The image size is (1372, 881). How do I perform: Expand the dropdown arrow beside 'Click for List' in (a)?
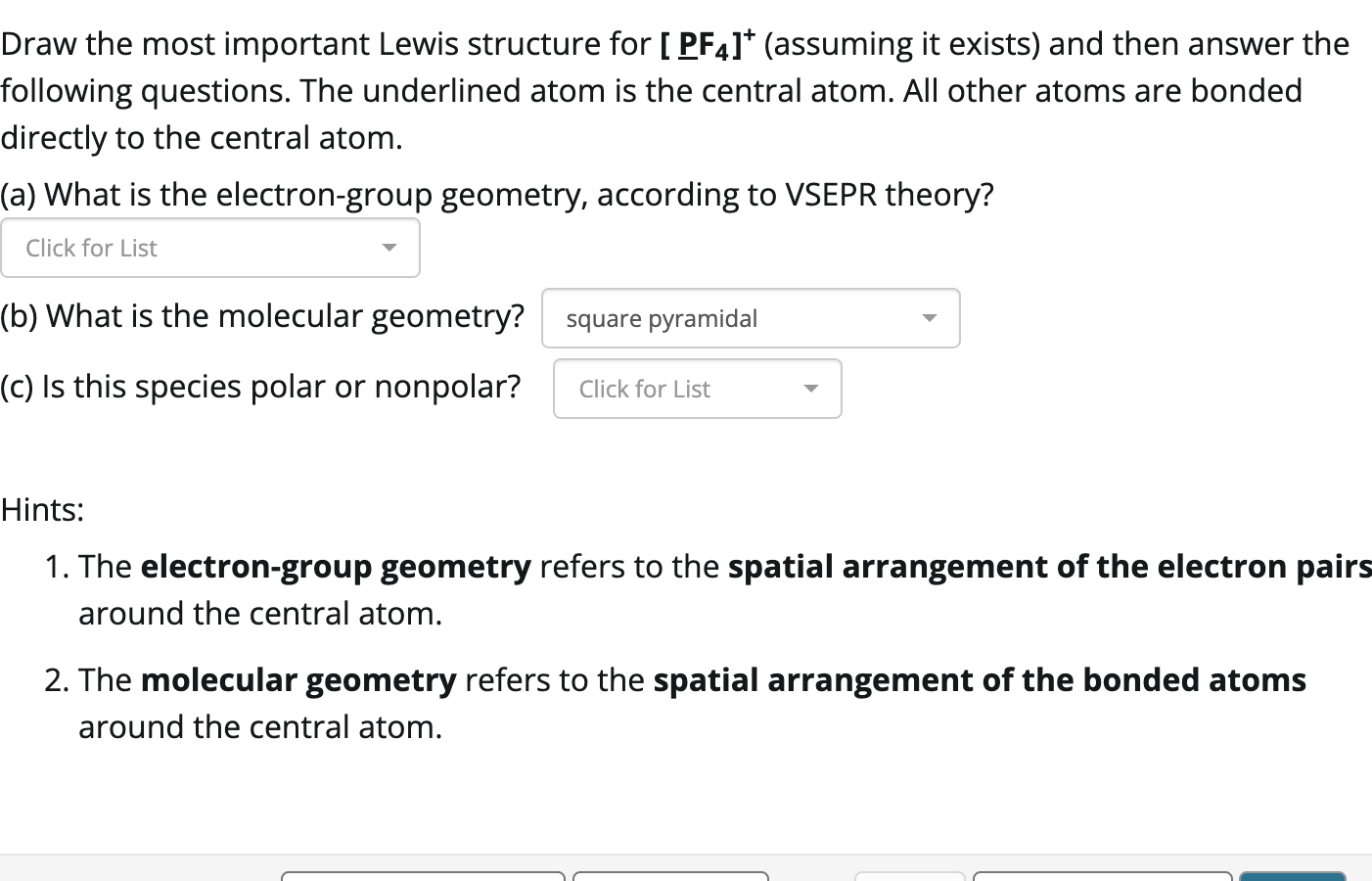coord(389,248)
